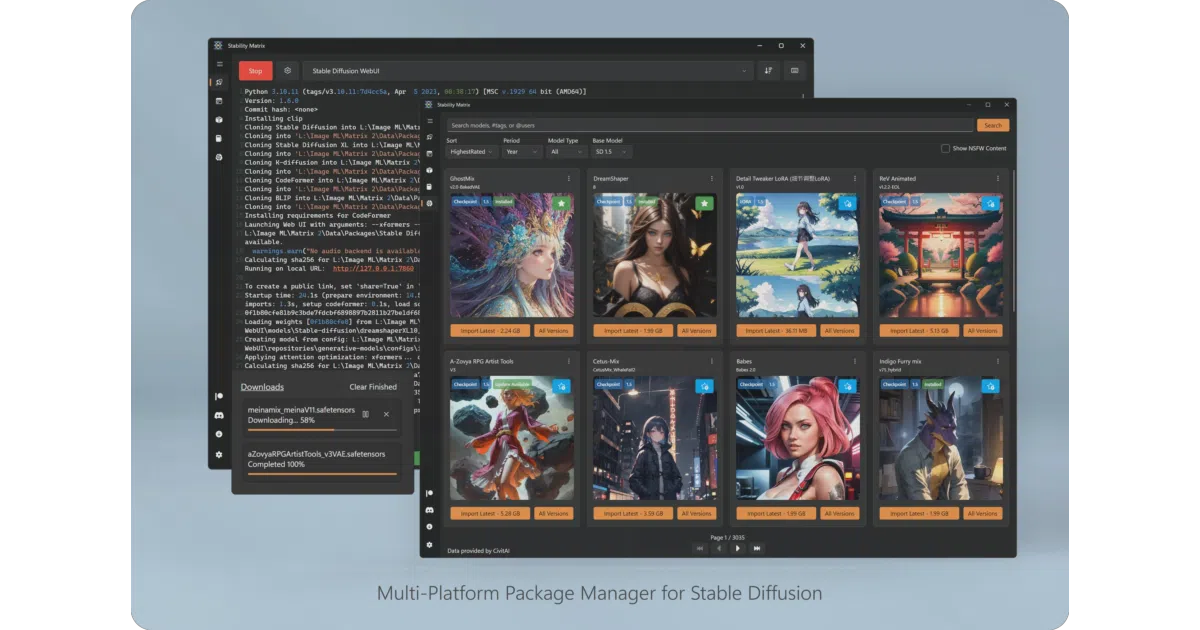
Task: Click All Versions on DreamShaper card
Action: point(696,331)
